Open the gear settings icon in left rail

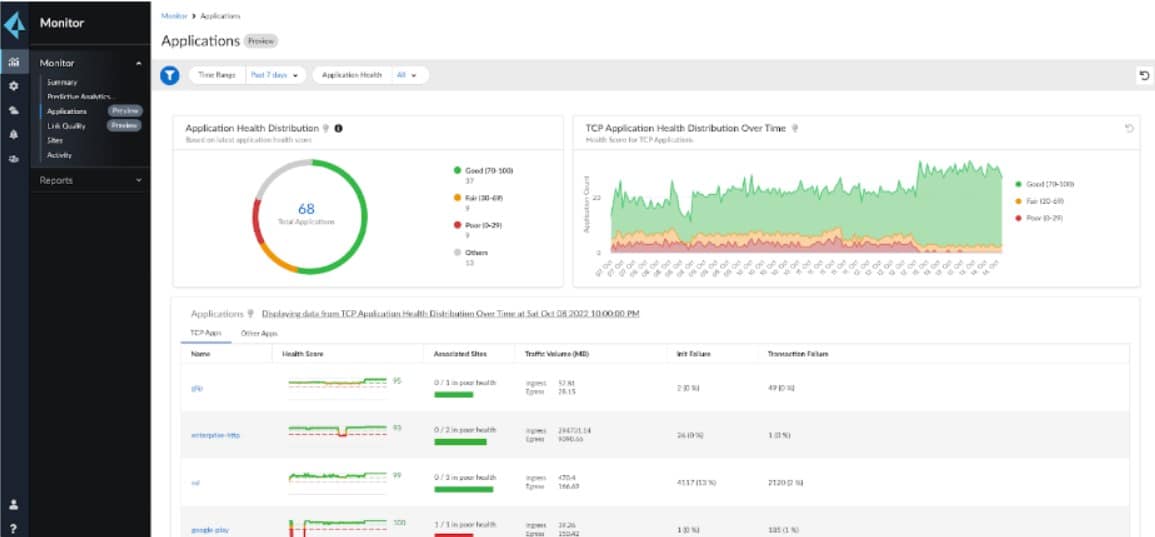(x=14, y=86)
